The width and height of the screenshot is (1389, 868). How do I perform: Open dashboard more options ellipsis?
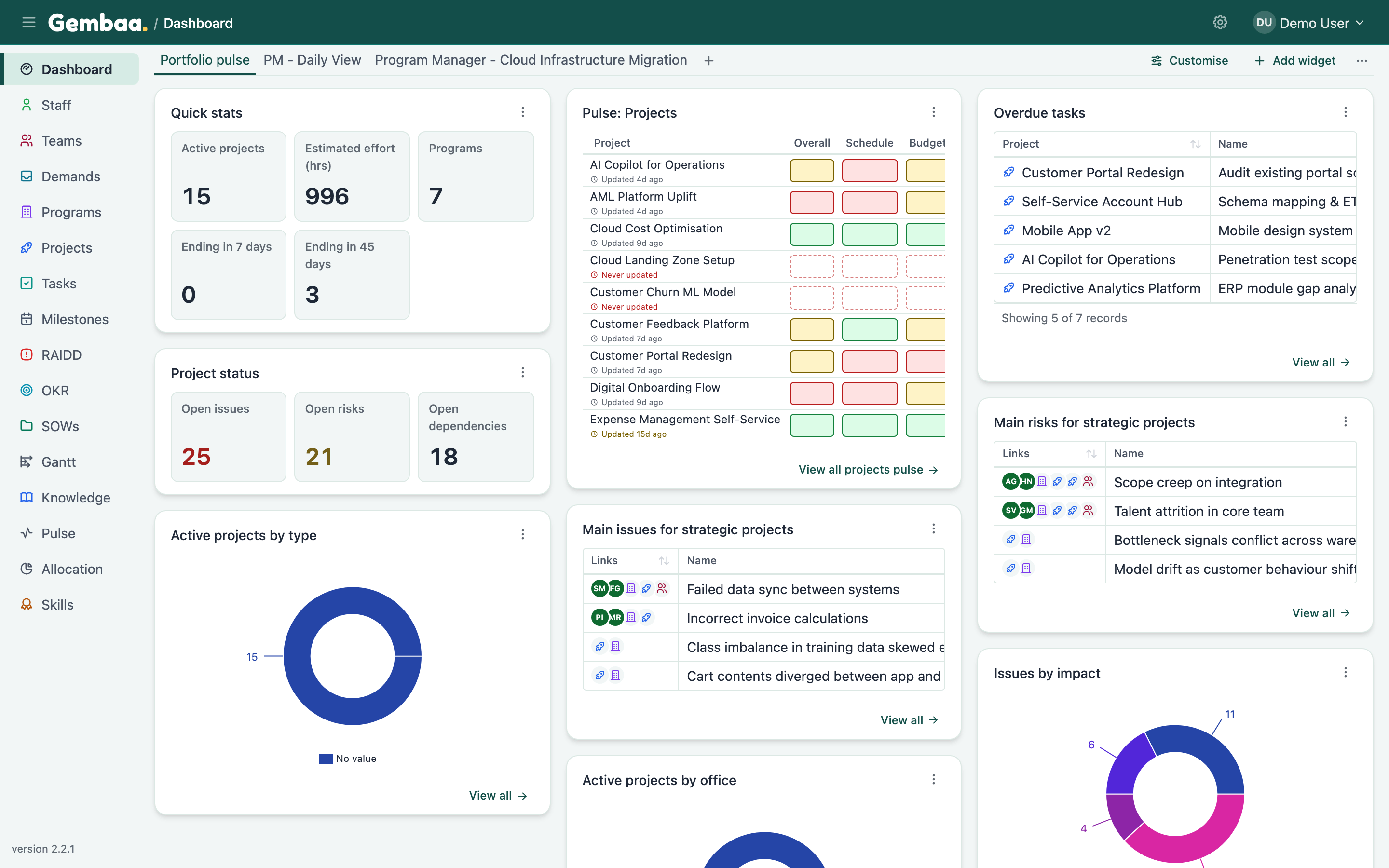coord(1362,60)
